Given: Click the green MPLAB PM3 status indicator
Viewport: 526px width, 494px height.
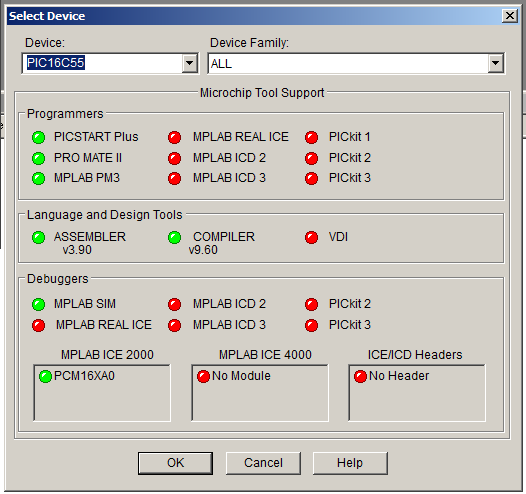Looking at the screenshot, I should click(39, 178).
